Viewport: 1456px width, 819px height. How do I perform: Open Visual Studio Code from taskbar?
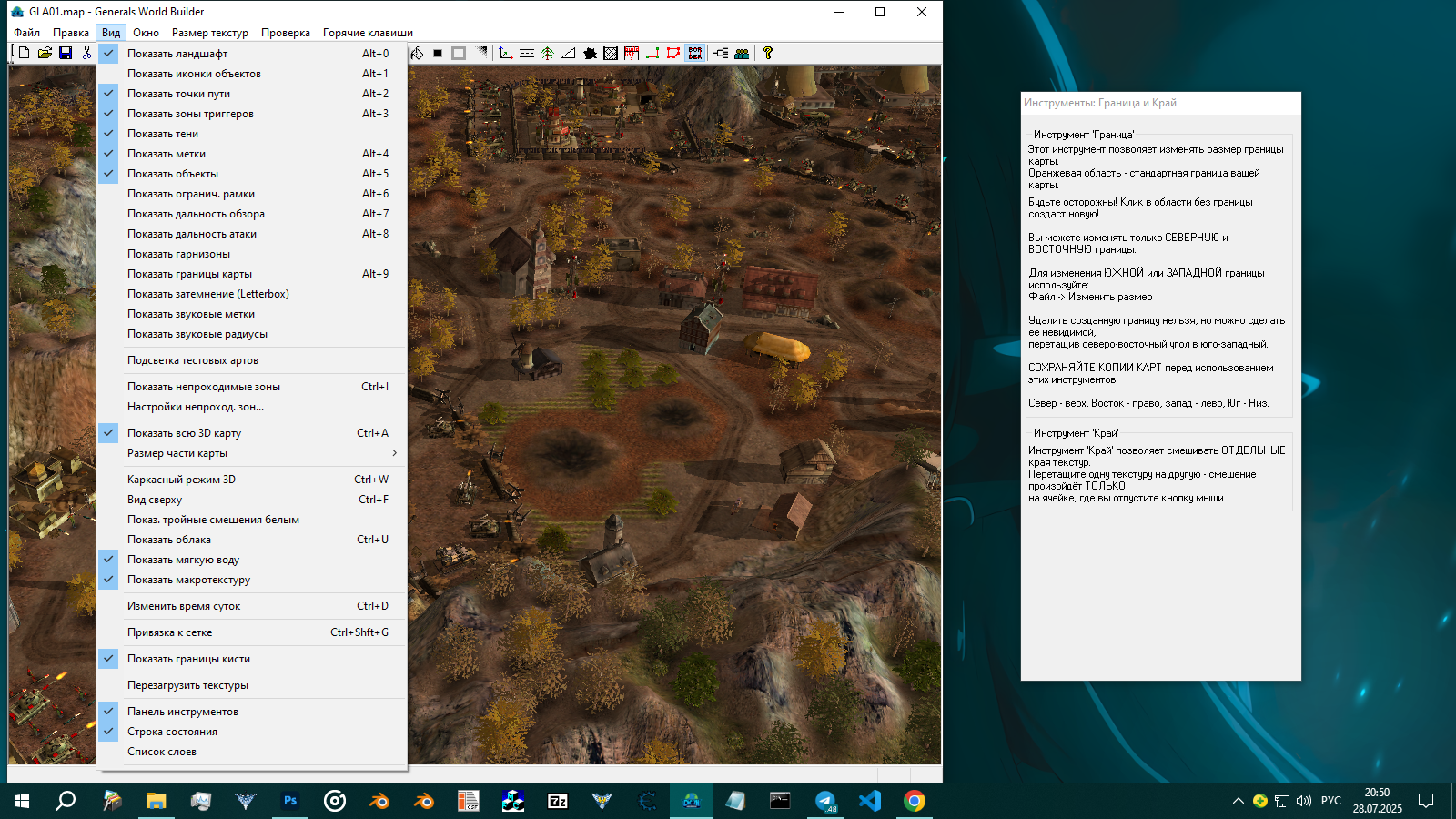870,801
